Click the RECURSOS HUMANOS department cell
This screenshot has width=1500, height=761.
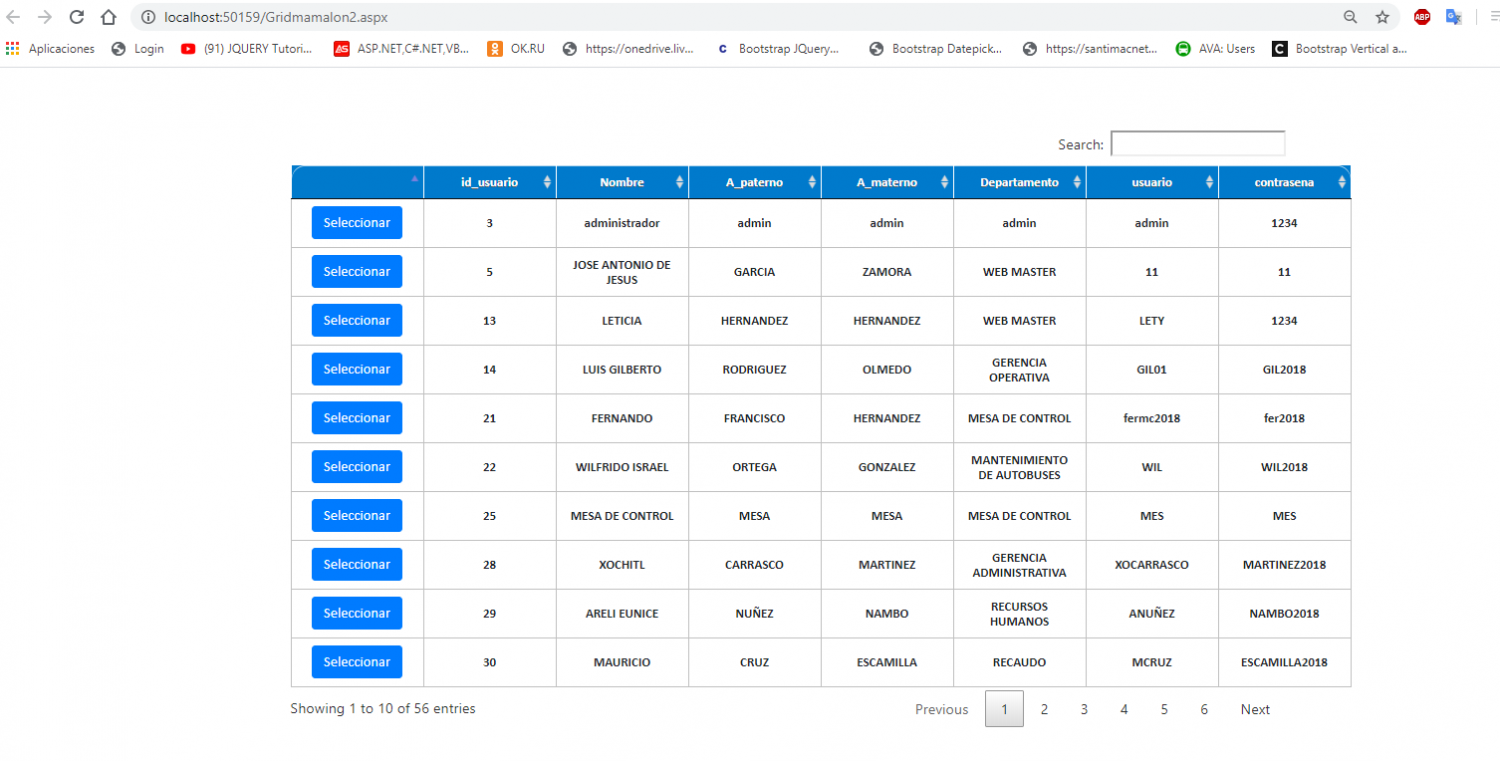pyautogui.click(x=1020, y=614)
